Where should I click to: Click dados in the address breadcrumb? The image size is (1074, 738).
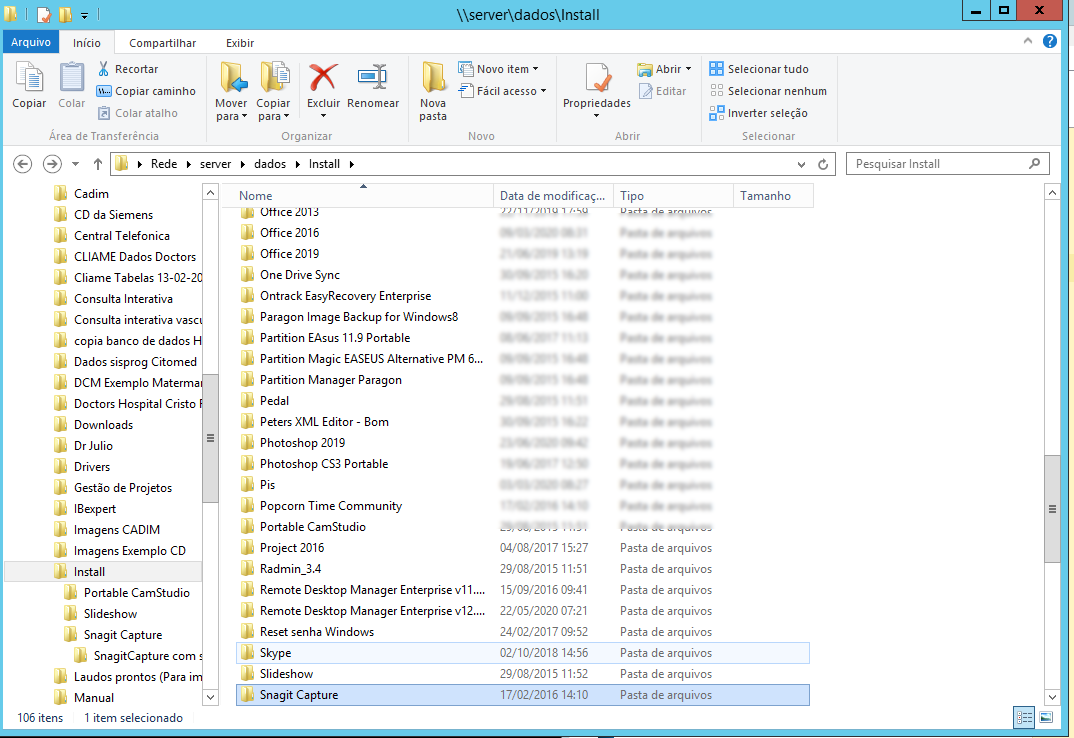click(270, 164)
